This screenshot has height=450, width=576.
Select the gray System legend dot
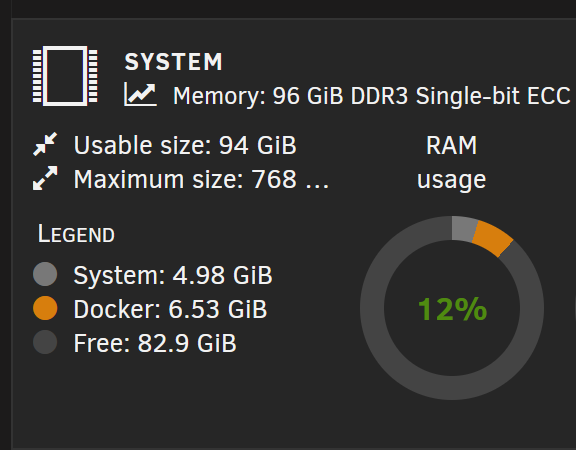[45, 274]
